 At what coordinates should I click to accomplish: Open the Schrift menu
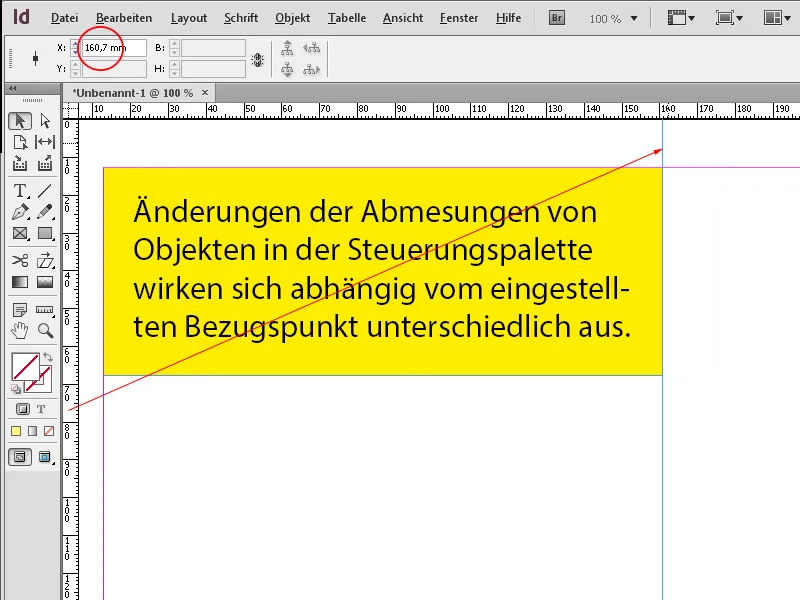point(241,18)
